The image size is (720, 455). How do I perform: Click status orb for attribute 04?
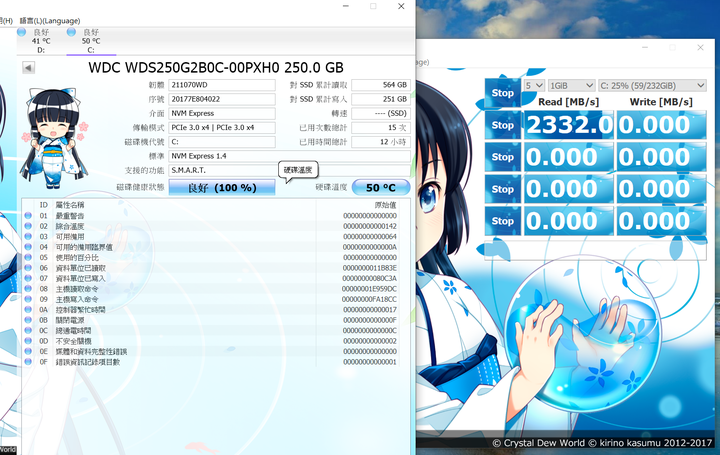pos(28,247)
